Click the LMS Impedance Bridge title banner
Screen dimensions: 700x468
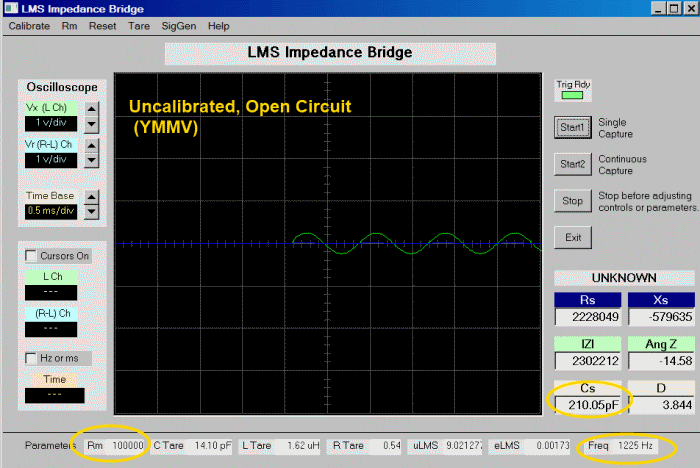pos(330,53)
